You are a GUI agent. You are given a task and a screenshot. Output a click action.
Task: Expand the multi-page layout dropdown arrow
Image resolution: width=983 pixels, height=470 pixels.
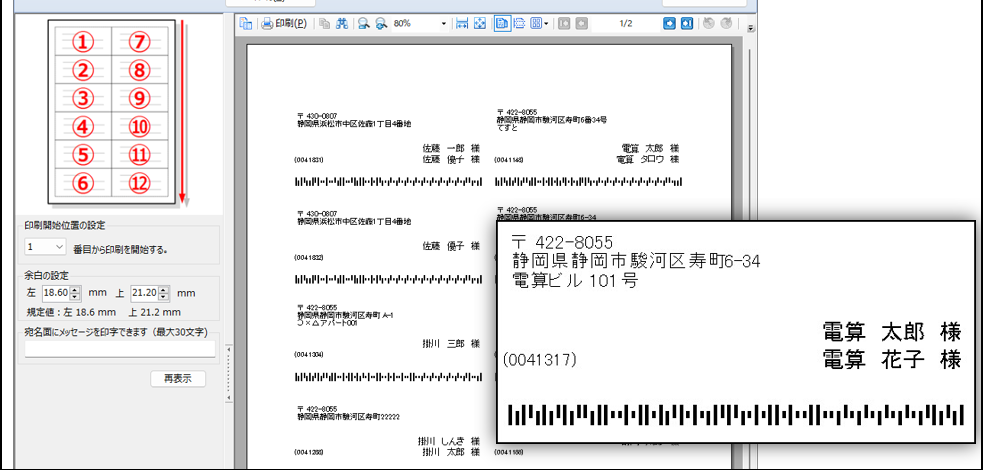[x=546, y=23]
